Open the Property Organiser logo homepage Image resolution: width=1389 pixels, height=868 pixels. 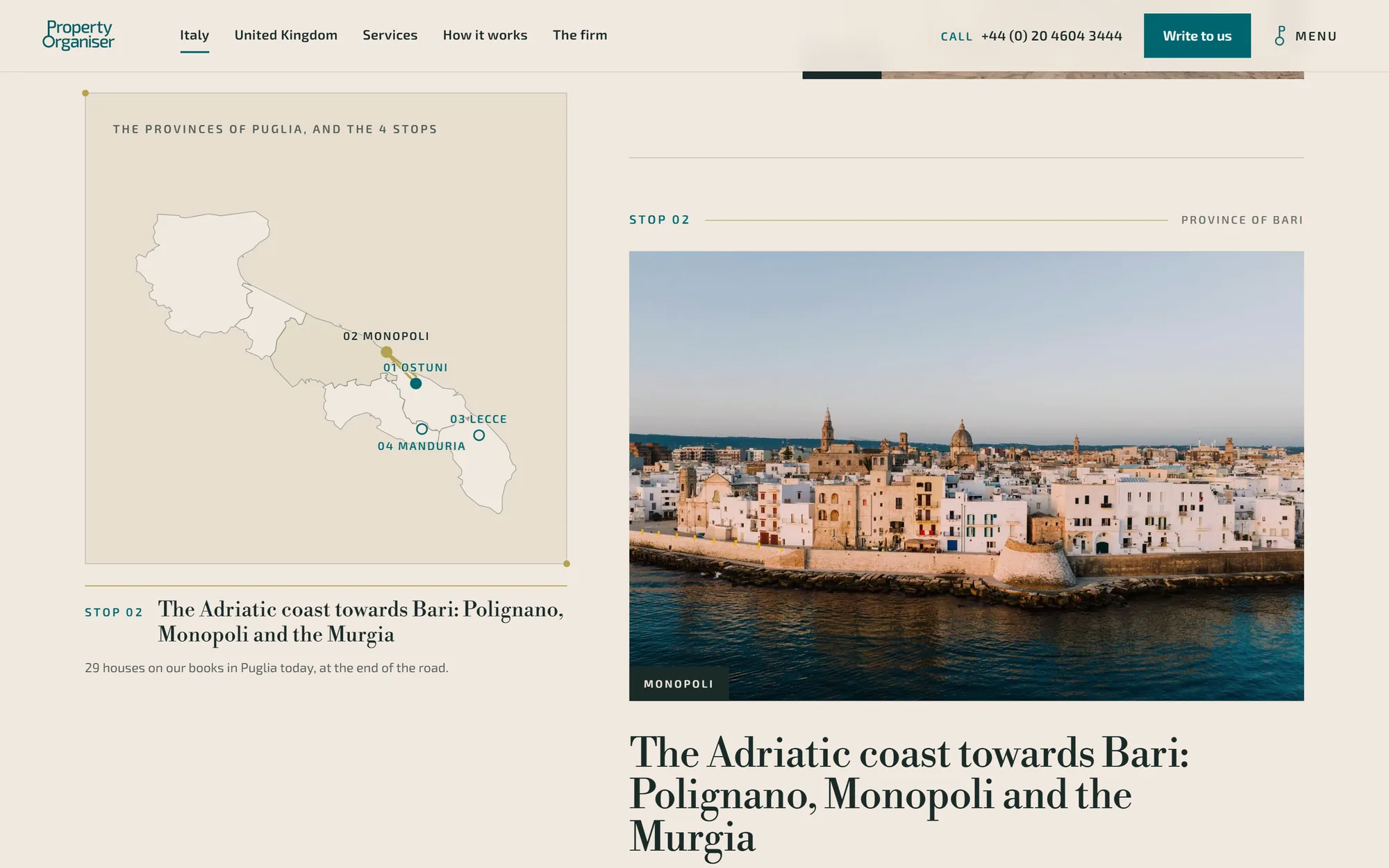[x=78, y=35]
